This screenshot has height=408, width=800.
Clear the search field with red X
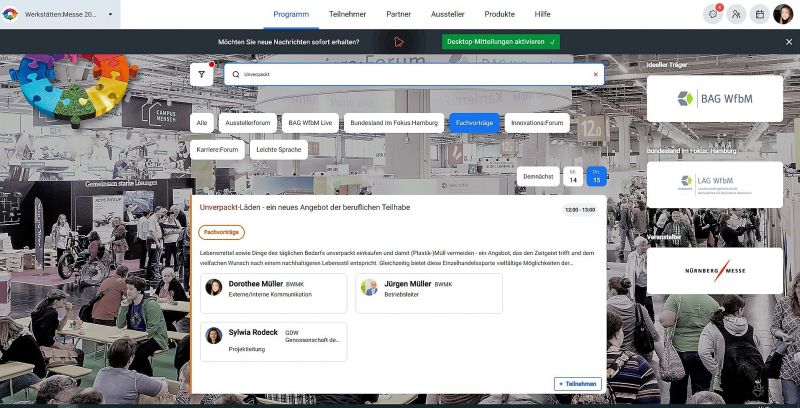coord(596,75)
